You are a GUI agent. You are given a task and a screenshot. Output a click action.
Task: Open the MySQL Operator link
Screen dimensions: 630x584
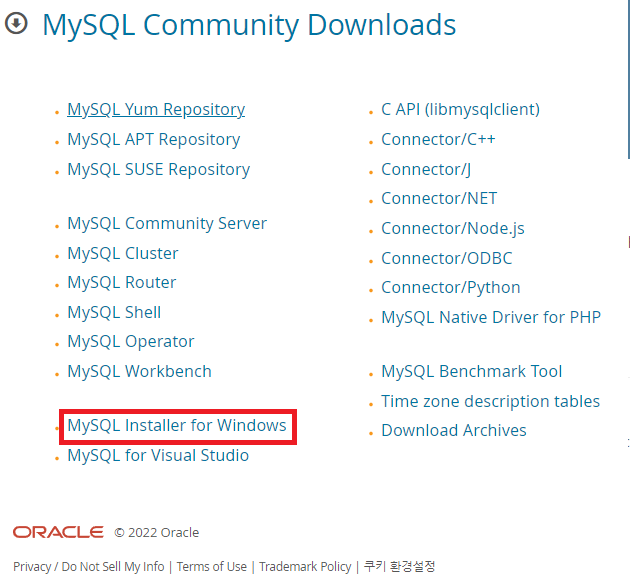pyautogui.click(x=131, y=341)
